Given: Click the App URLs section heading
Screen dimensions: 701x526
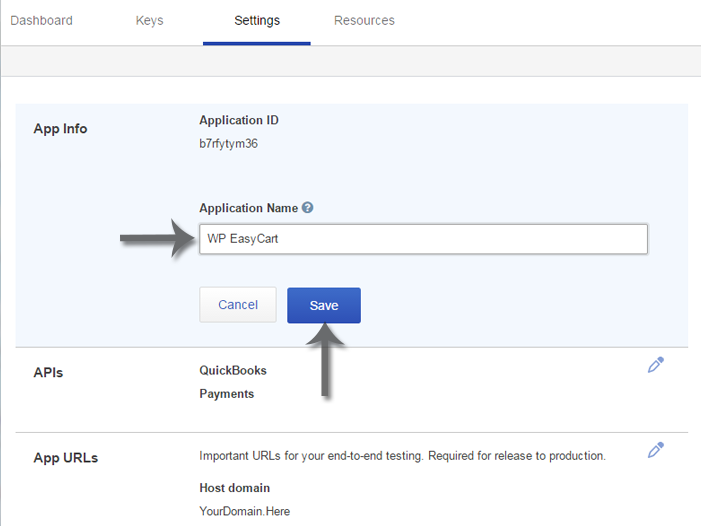Looking at the screenshot, I should (x=66, y=458).
